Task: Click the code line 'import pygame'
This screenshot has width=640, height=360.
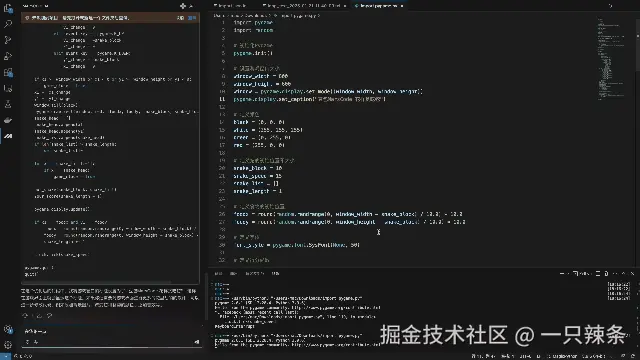Action: [x=253, y=22]
